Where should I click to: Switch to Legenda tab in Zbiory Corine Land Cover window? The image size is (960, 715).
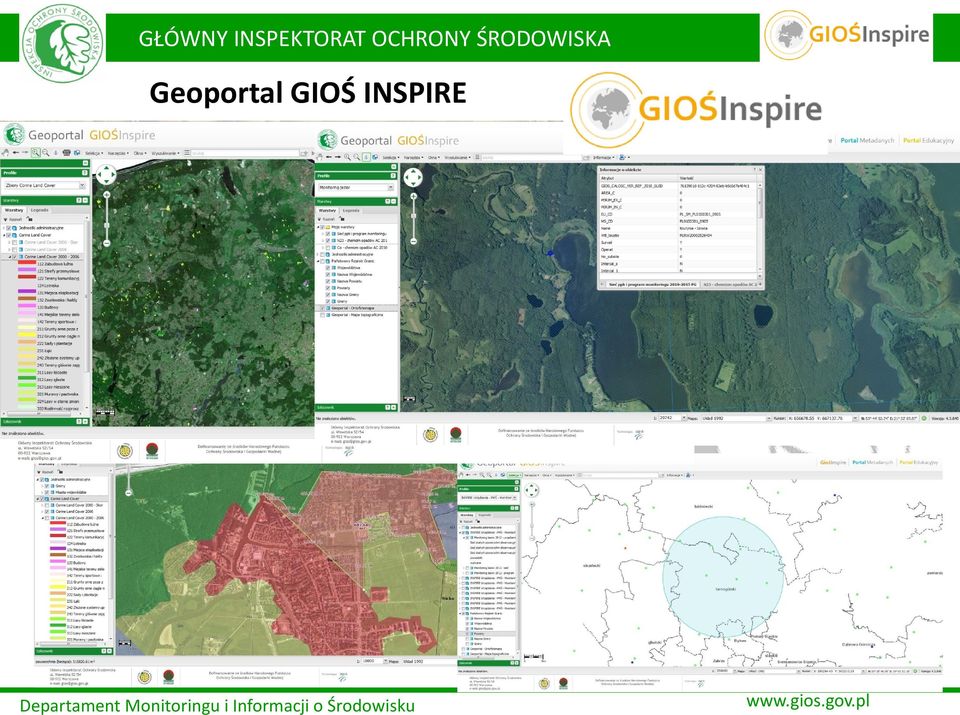[40, 210]
